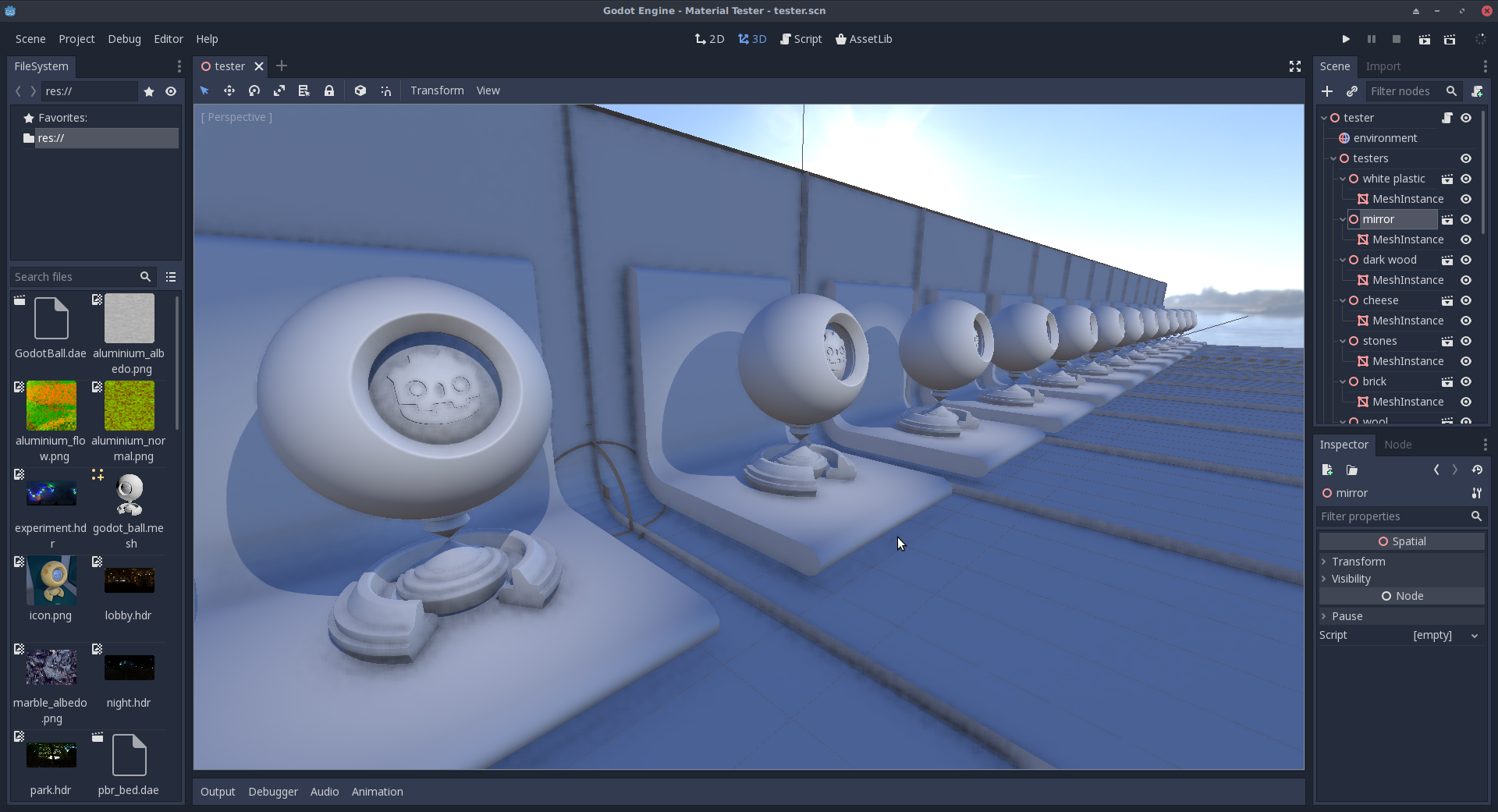Hide the stones MeshInstance
The image size is (1498, 812).
1466,361
